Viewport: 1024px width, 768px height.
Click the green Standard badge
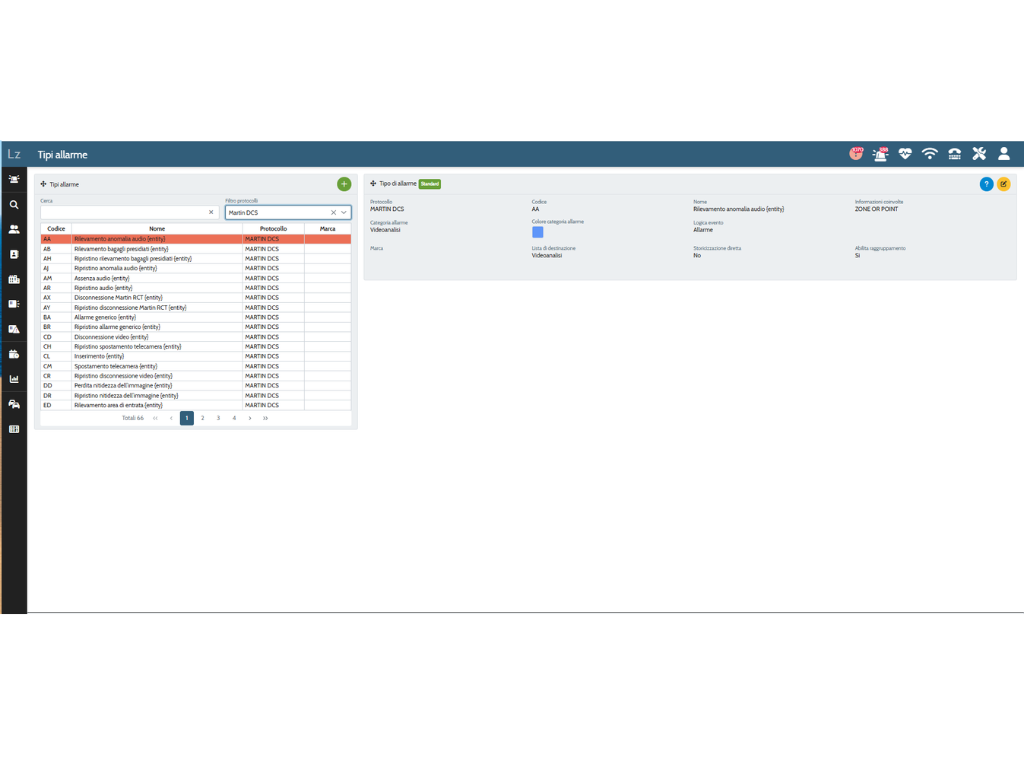[430, 184]
